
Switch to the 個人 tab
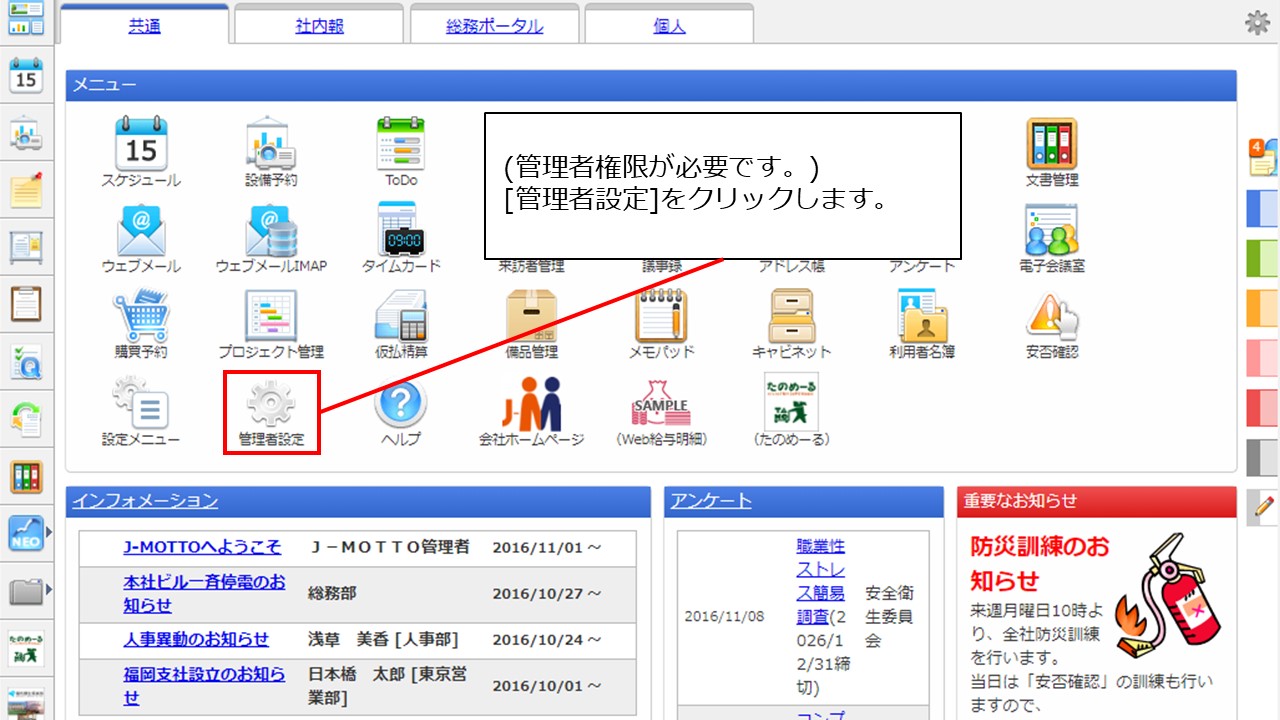click(668, 25)
